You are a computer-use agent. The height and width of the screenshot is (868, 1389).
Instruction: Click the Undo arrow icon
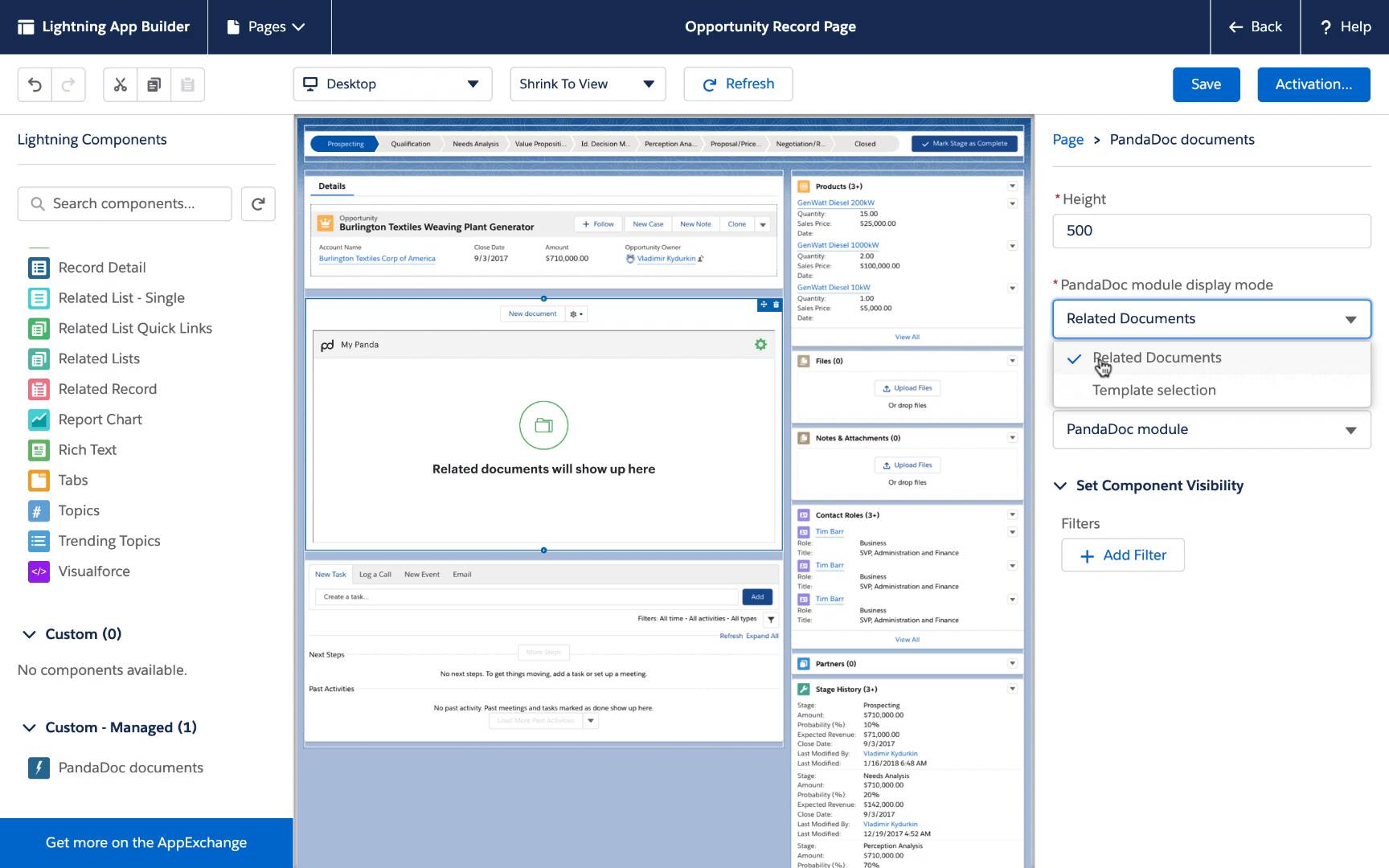click(35, 84)
